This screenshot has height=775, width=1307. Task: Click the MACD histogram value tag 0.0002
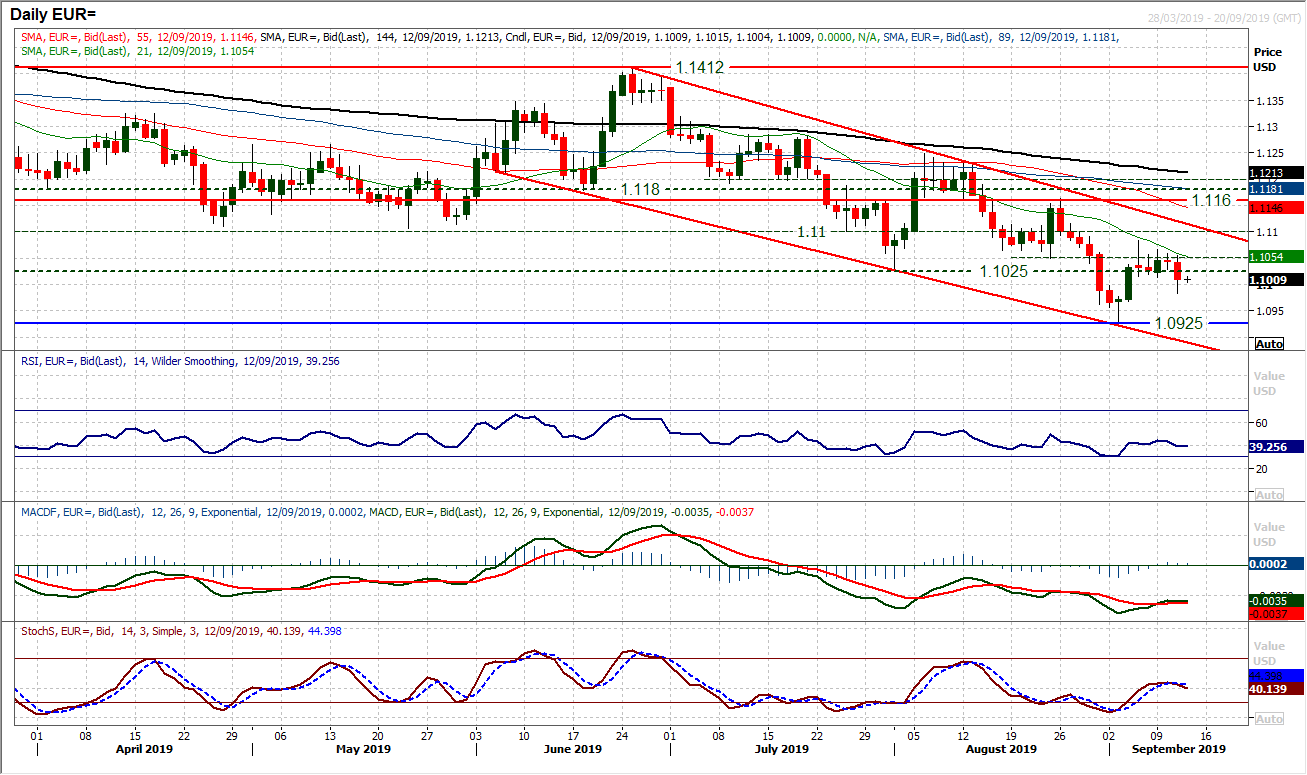[1277, 564]
